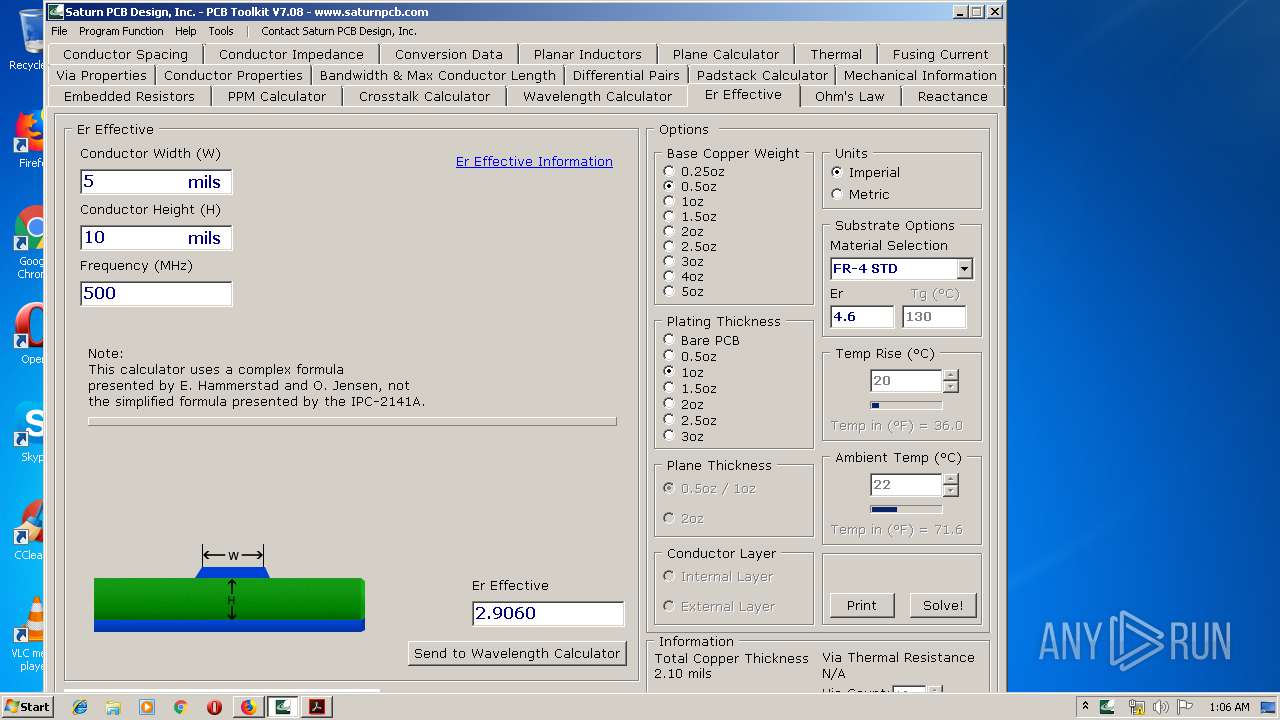Viewport: 1280px width, 720px height.
Task: Switch to Reactance tab
Action: coord(952,96)
